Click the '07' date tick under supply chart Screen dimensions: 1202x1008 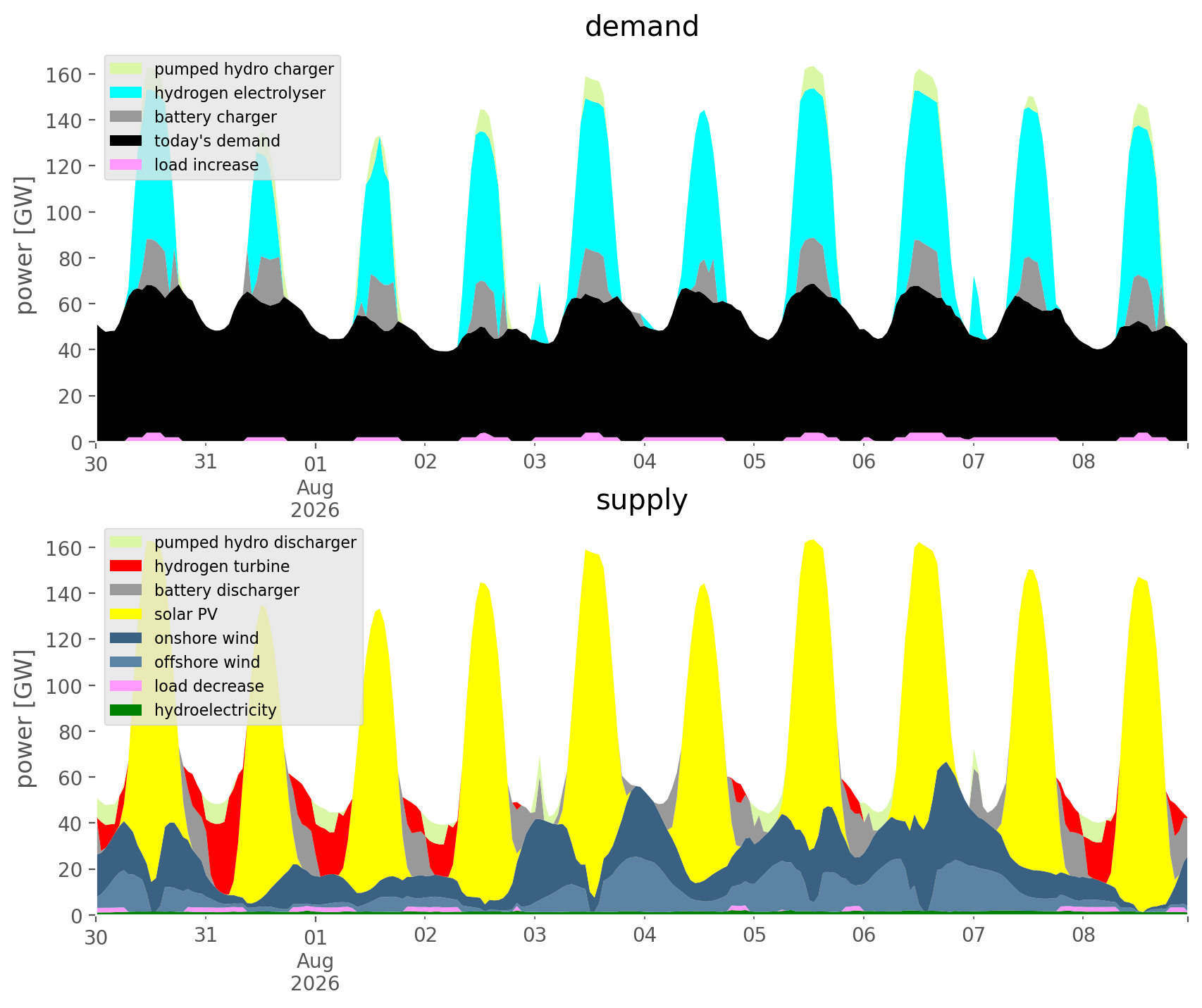tap(974, 936)
